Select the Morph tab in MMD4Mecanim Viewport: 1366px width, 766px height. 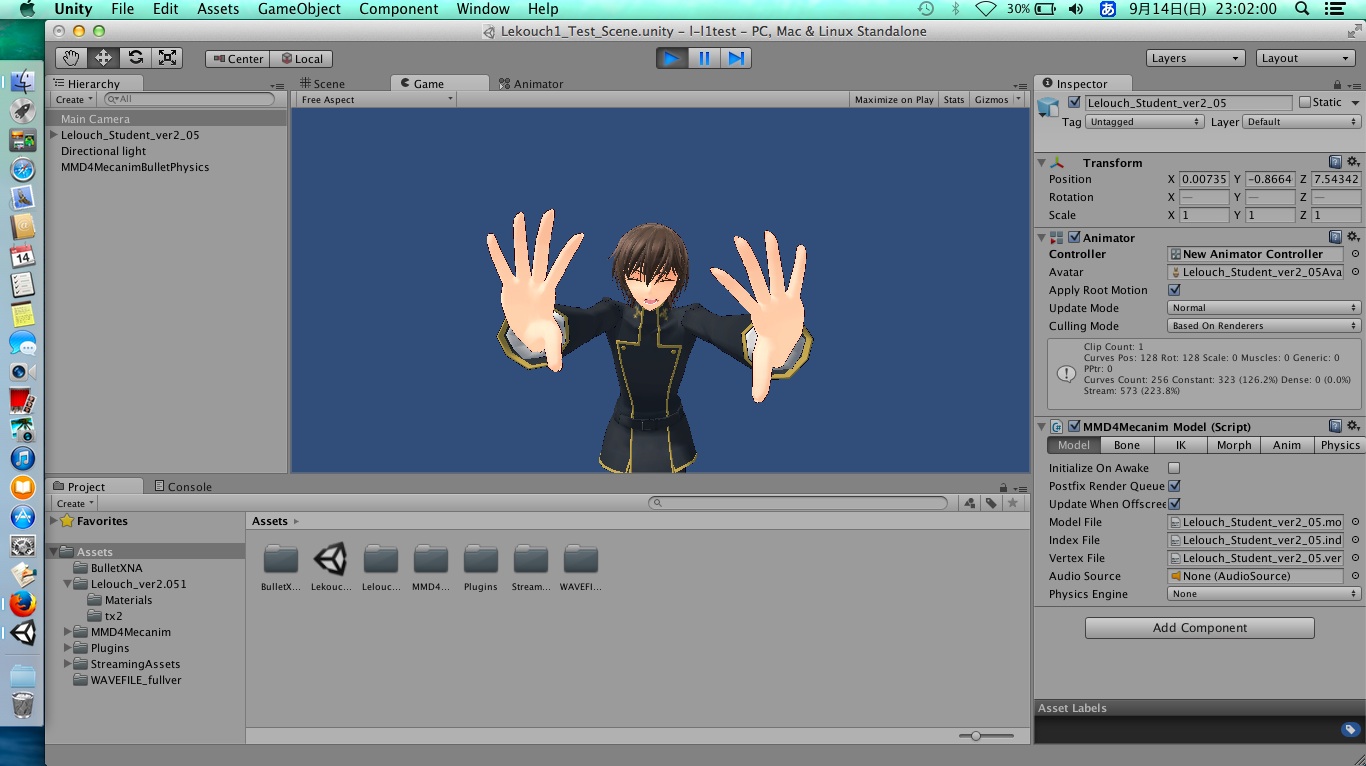coord(1234,445)
